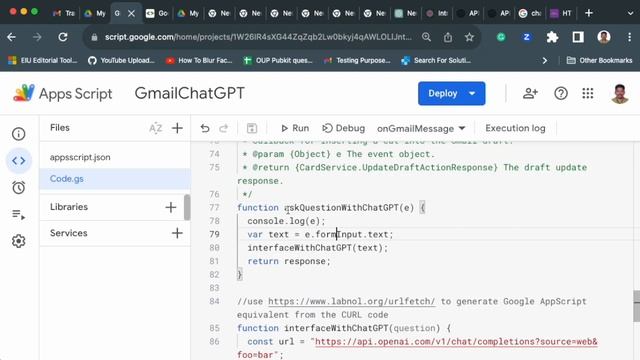Open the Extensions puzzle icon
The height and width of the screenshot is (360, 640).
(552, 37)
